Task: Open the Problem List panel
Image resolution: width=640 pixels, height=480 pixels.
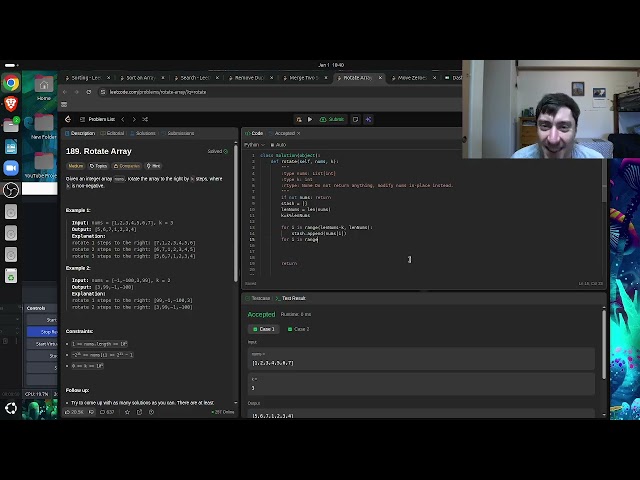Action: [x=97, y=119]
